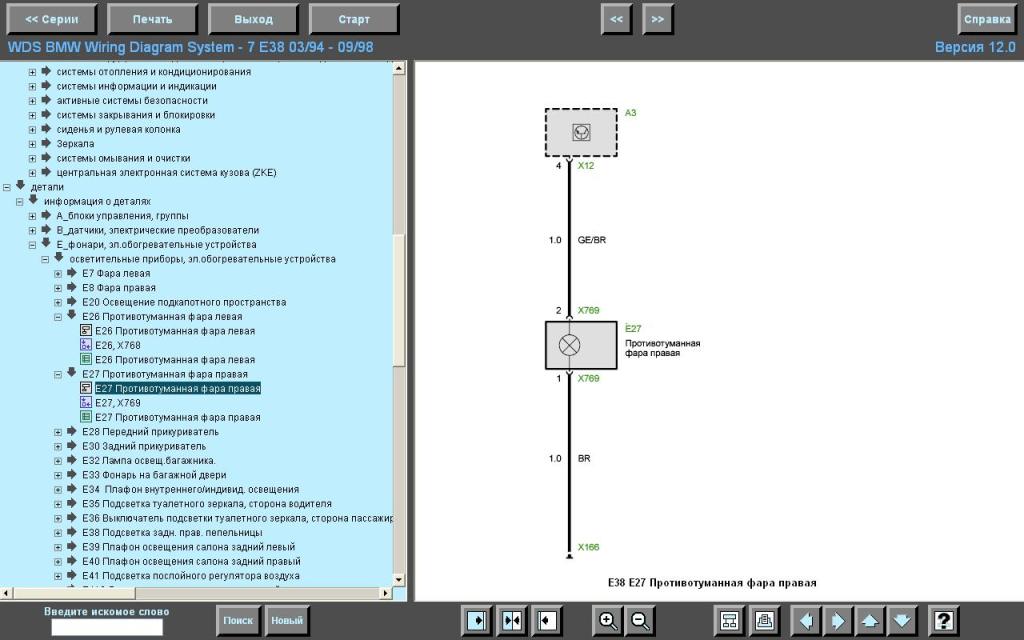
Task: Click connector icon beside E26, X768
Action: tap(86, 345)
